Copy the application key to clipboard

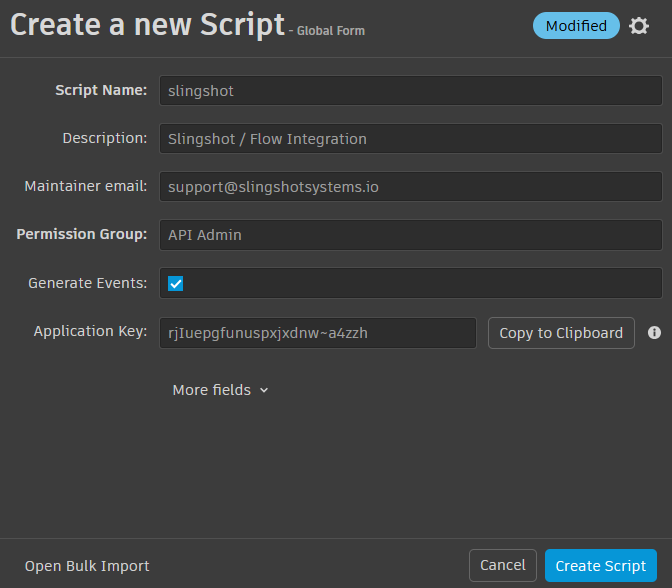(x=560, y=333)
